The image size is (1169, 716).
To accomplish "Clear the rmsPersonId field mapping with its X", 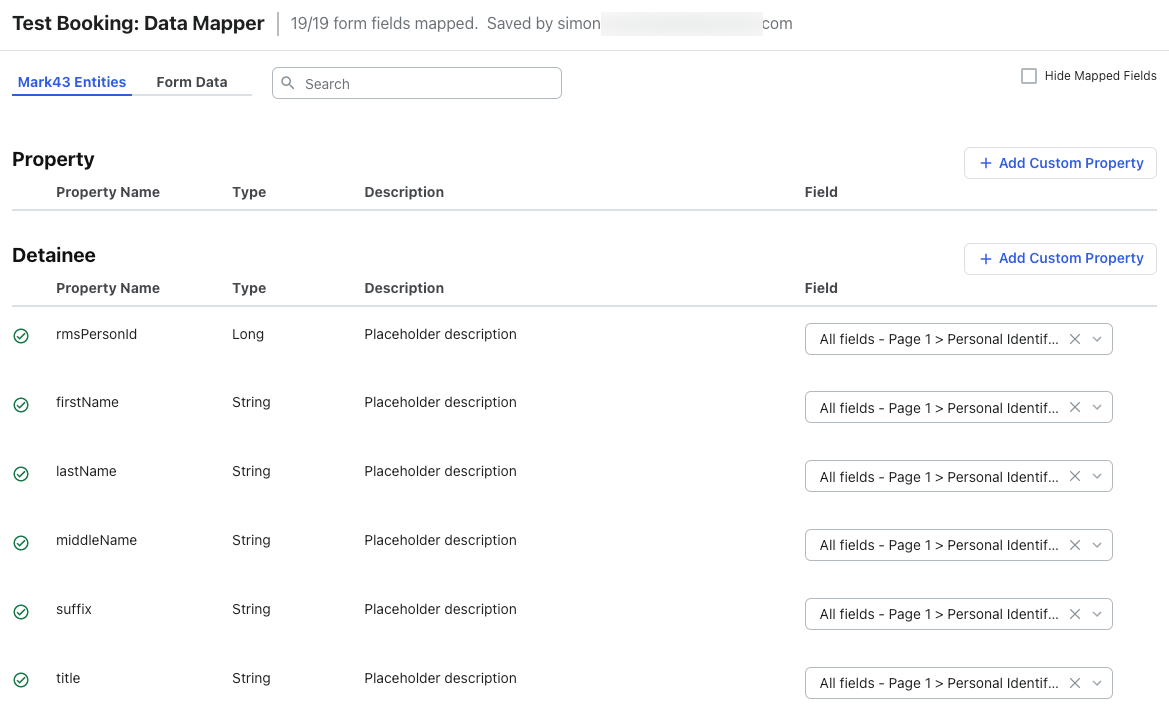I will click(x=1074, y=338).
